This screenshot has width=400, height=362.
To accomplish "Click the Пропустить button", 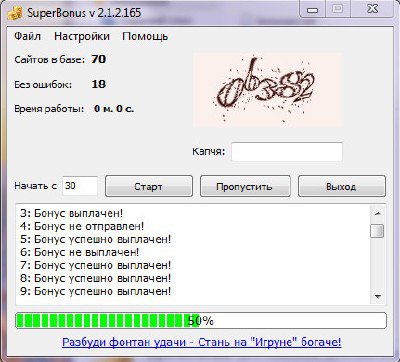I will (x=245, y=186).
